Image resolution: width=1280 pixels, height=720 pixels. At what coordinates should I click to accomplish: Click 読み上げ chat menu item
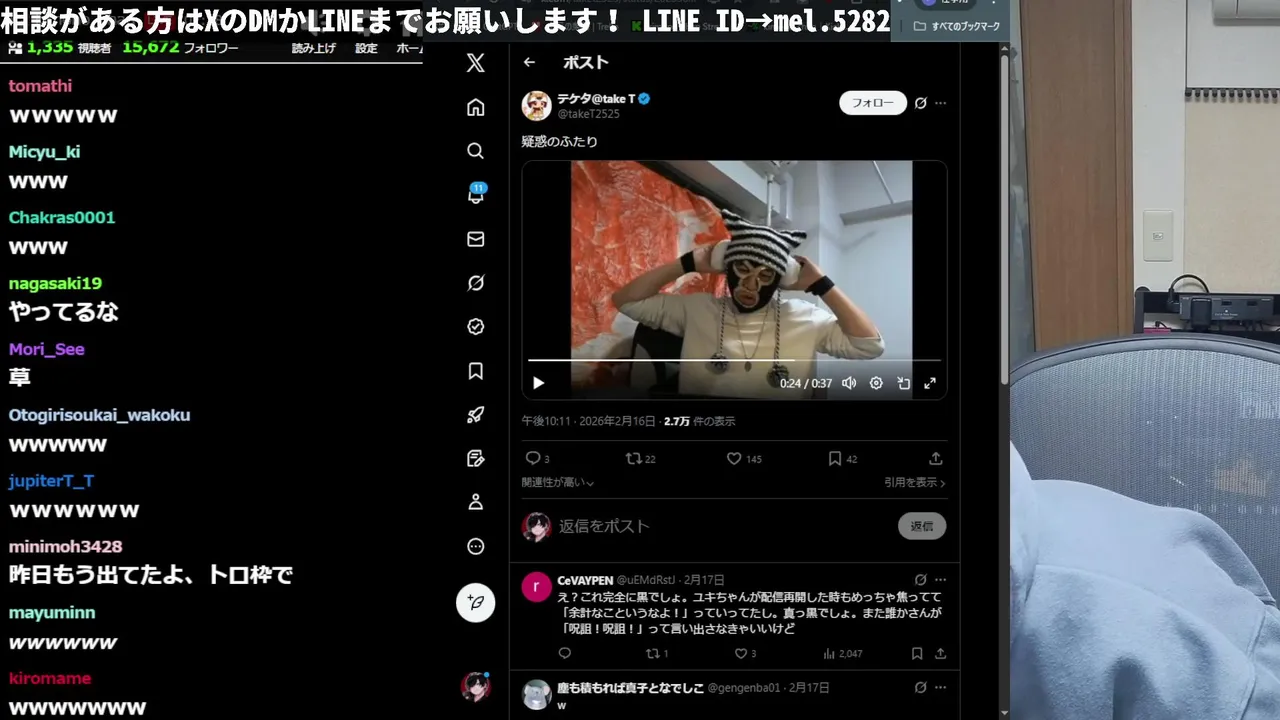[x=314, y=48]
